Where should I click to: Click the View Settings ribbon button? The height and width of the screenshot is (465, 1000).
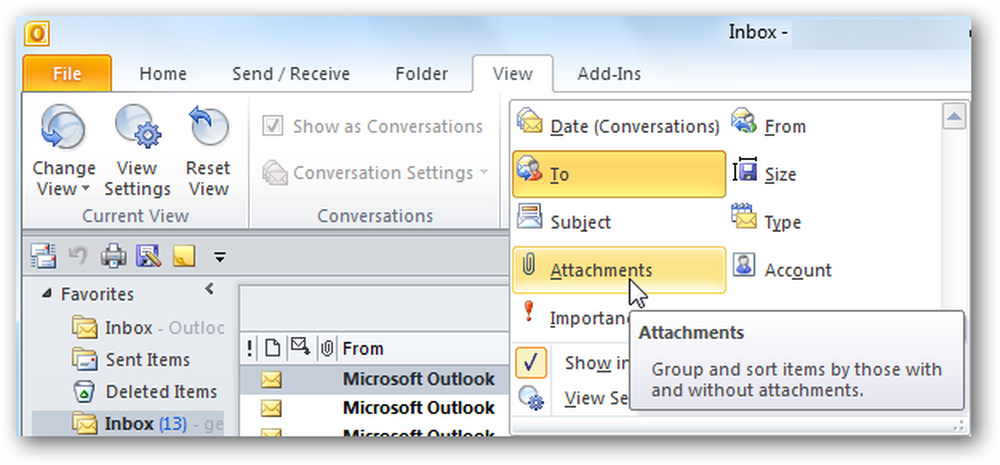138,150
